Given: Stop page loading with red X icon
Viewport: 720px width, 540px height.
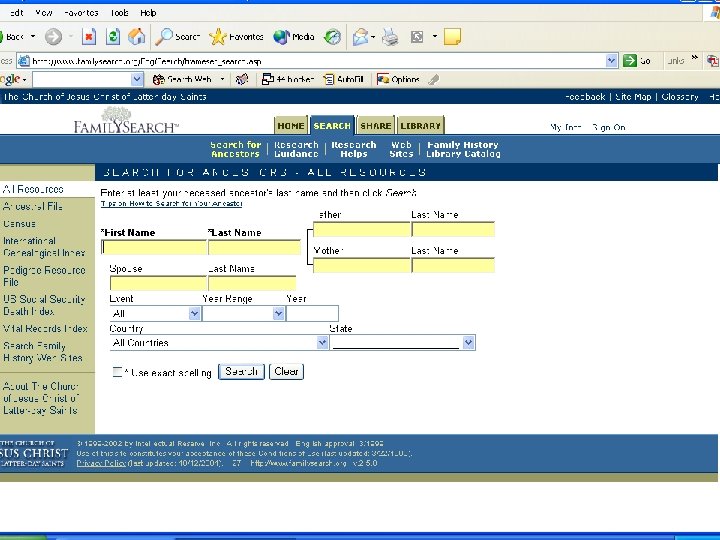Looking at the screenshot, I should point(89,37).
